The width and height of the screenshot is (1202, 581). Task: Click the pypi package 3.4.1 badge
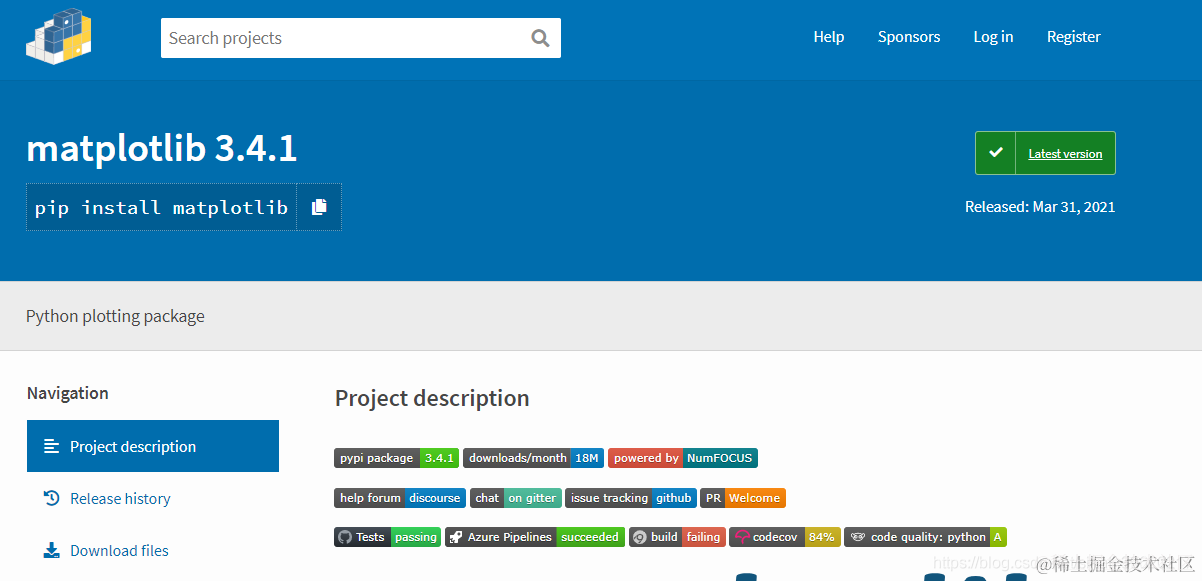396,458
